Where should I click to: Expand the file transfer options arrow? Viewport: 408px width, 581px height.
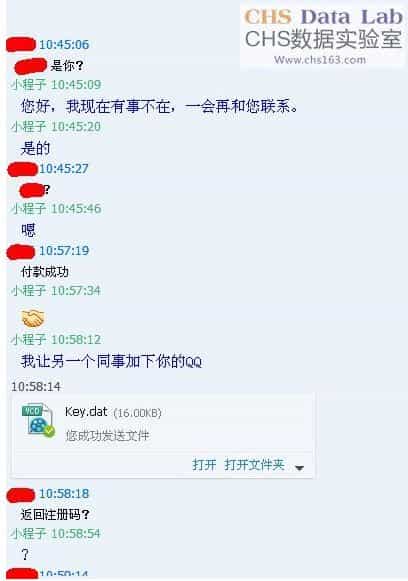click(299, 468)
